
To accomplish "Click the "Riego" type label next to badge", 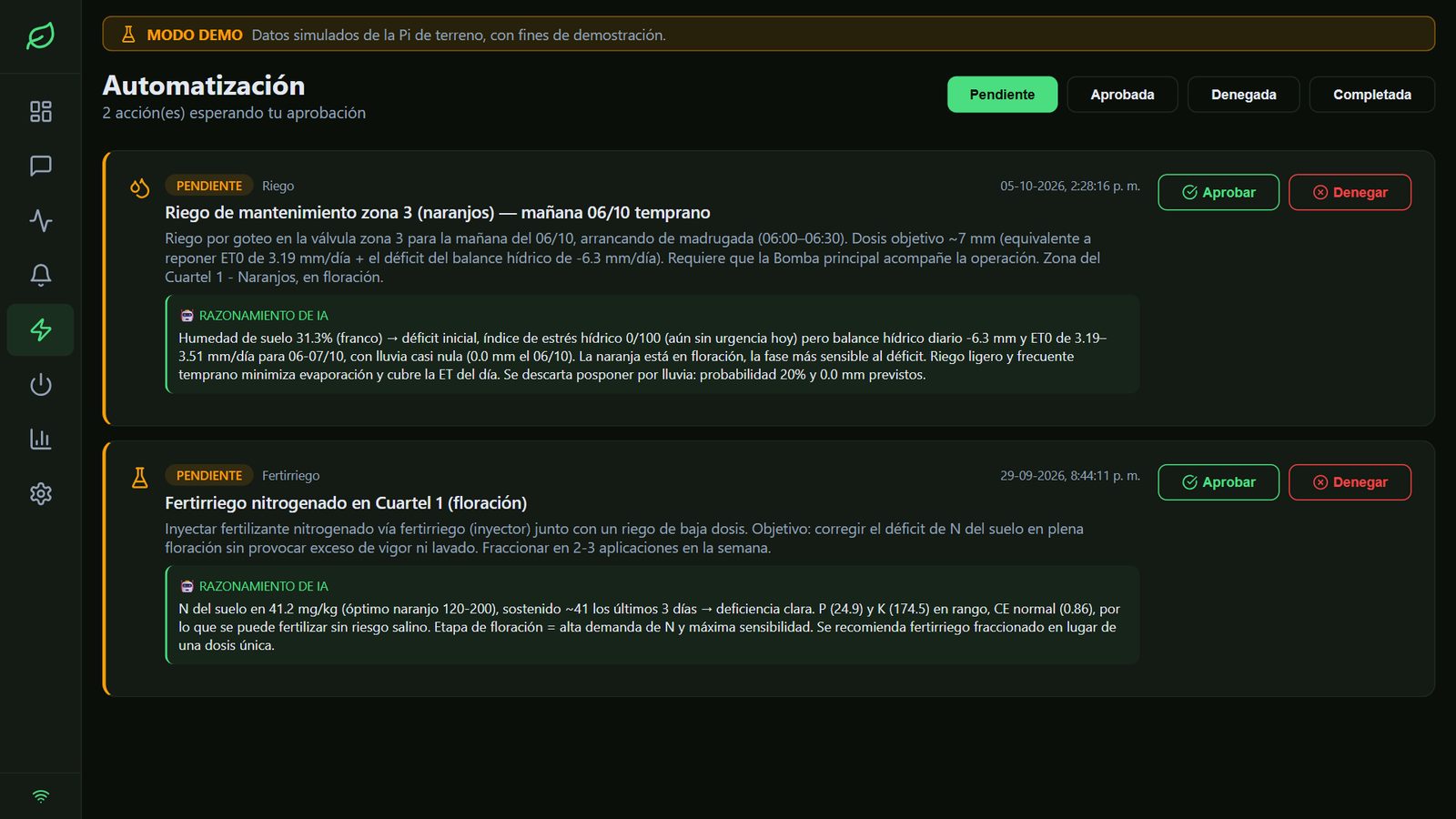I will tap(278, 186).
